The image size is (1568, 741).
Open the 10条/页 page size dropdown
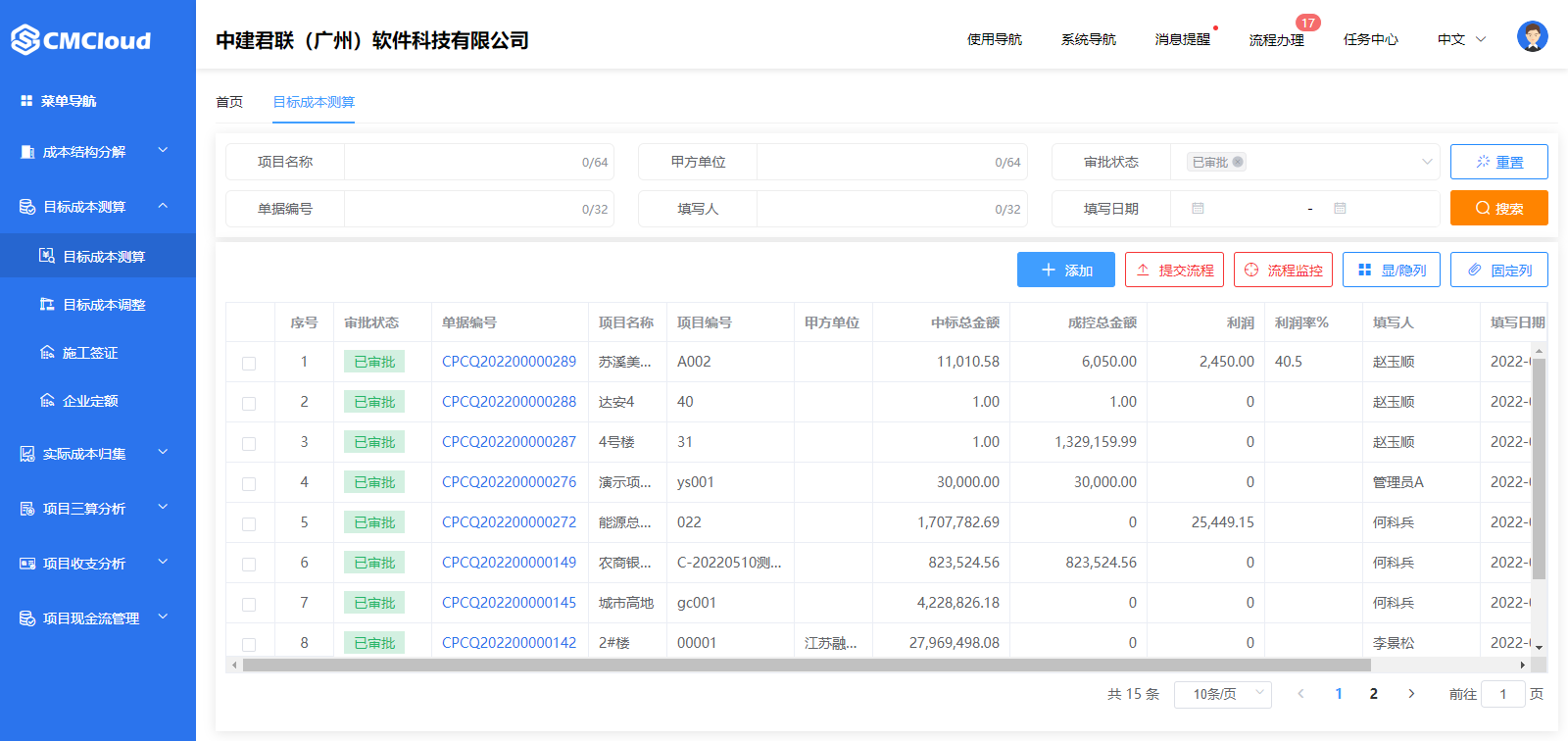[1223, 694]
